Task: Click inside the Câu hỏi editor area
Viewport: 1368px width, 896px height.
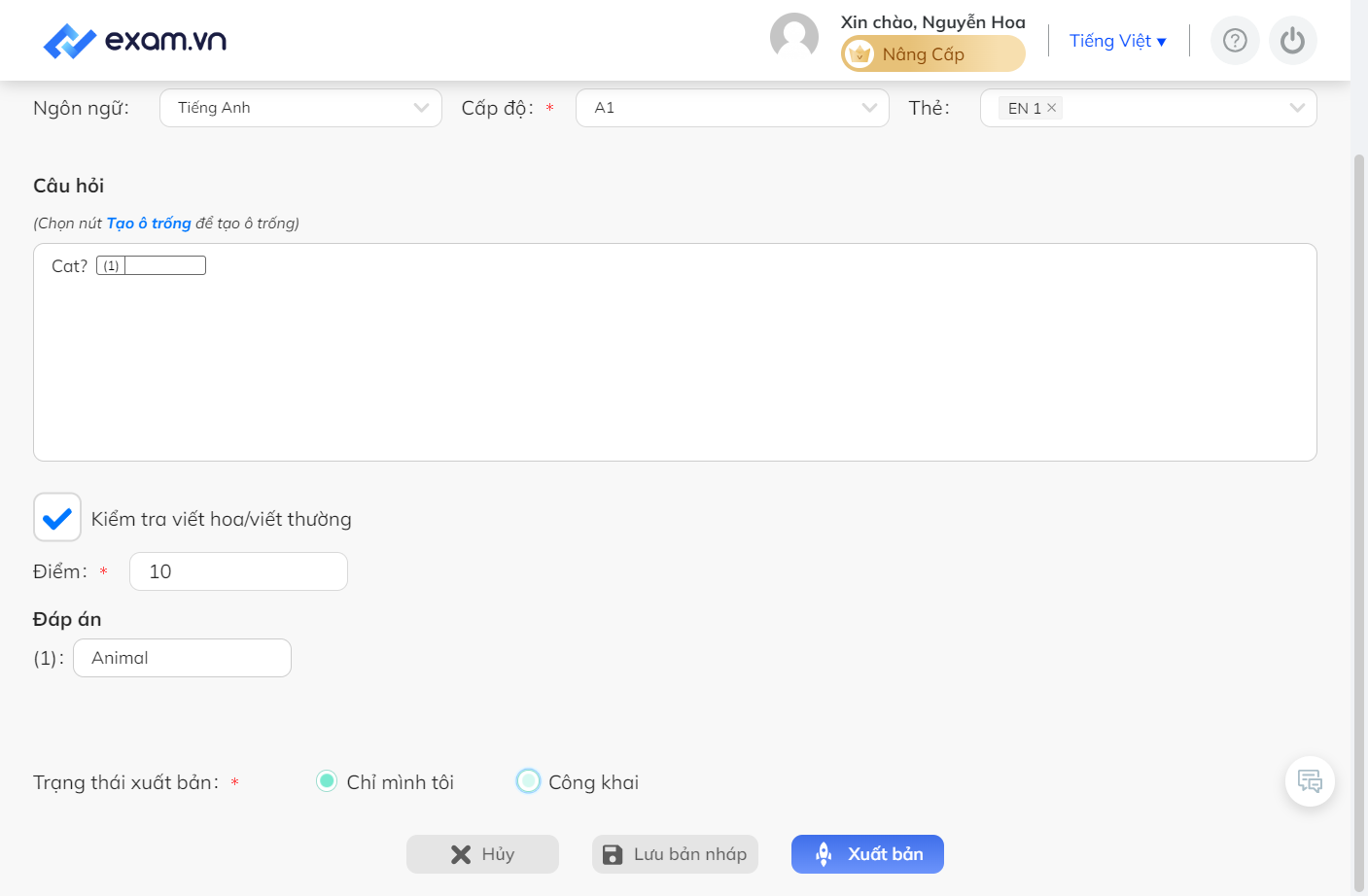Action: tap(675, 352)
